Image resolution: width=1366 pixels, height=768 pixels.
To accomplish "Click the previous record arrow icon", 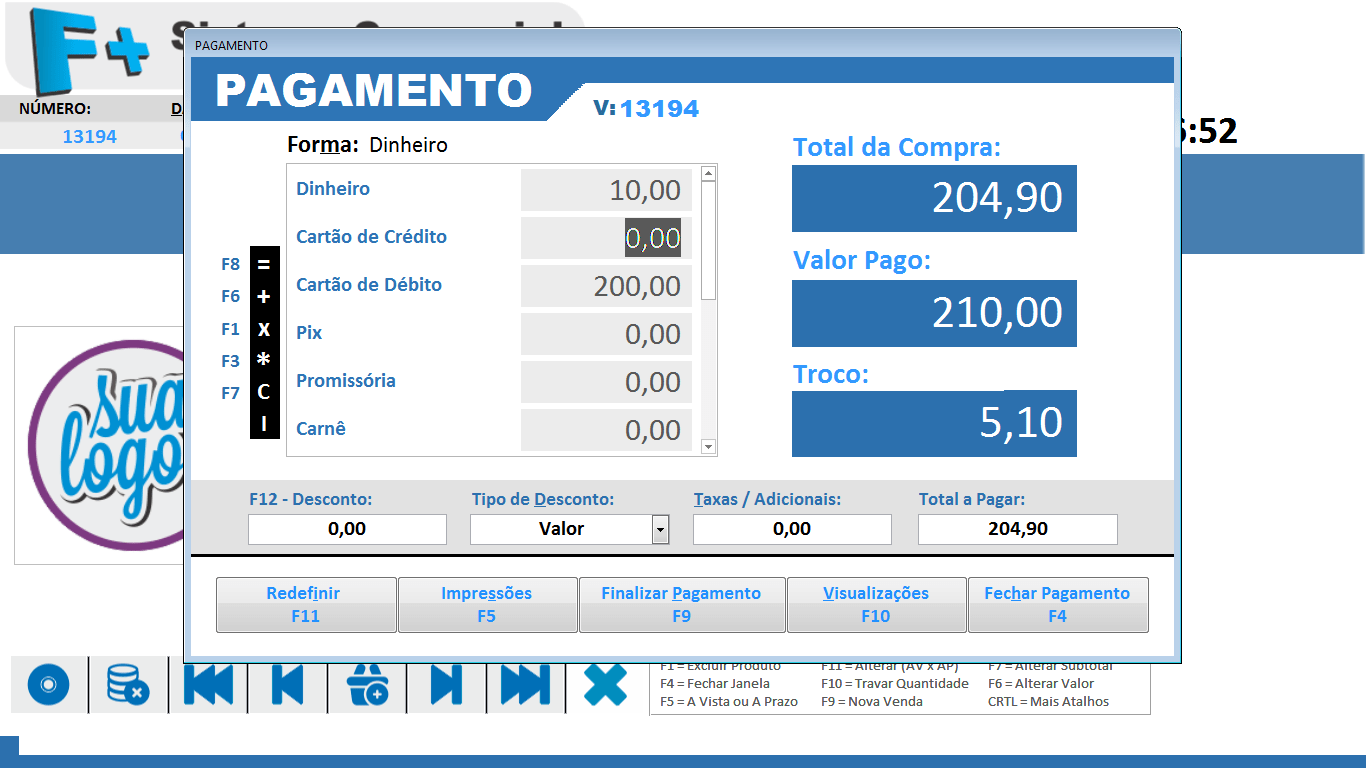I will 287,685.
